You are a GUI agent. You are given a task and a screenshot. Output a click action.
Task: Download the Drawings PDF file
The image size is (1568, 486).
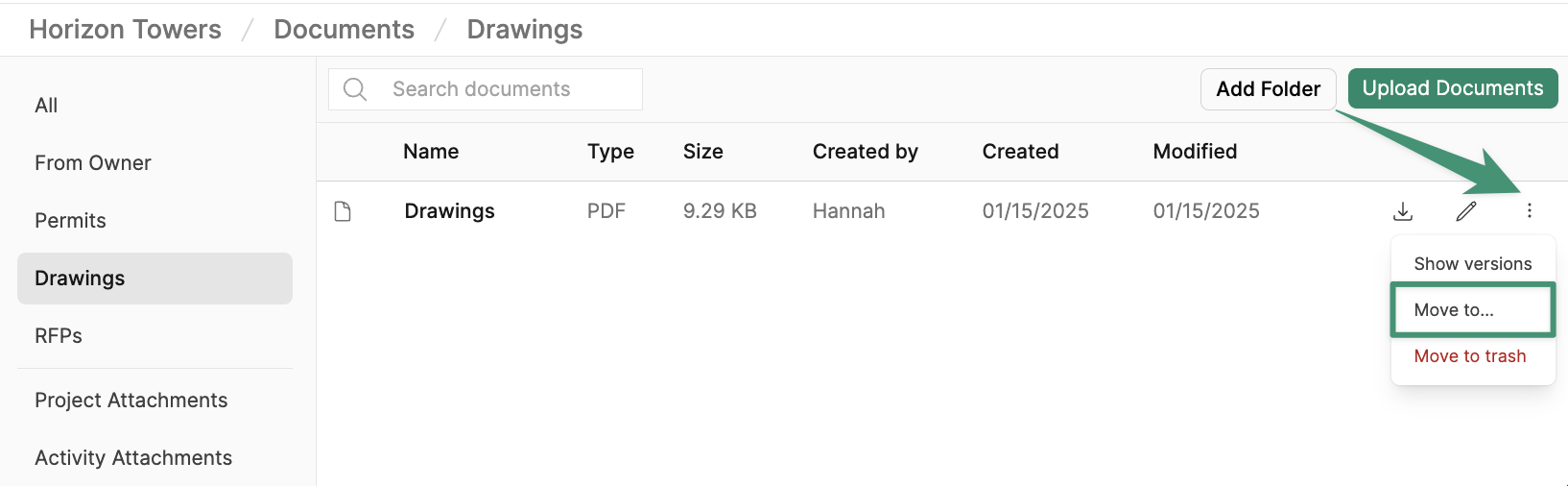1403,211
